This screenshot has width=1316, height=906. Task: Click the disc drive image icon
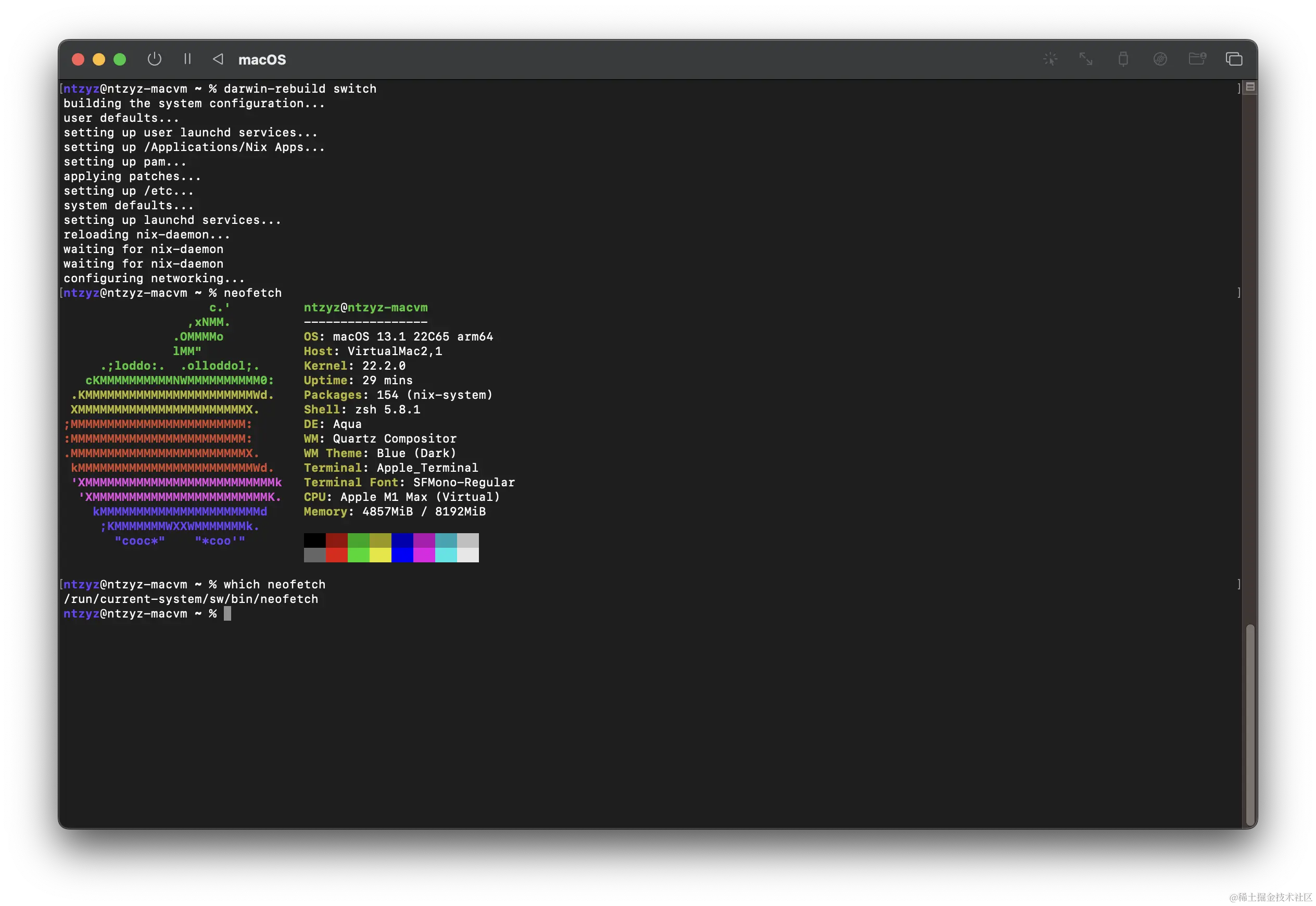coord(1161,58)
